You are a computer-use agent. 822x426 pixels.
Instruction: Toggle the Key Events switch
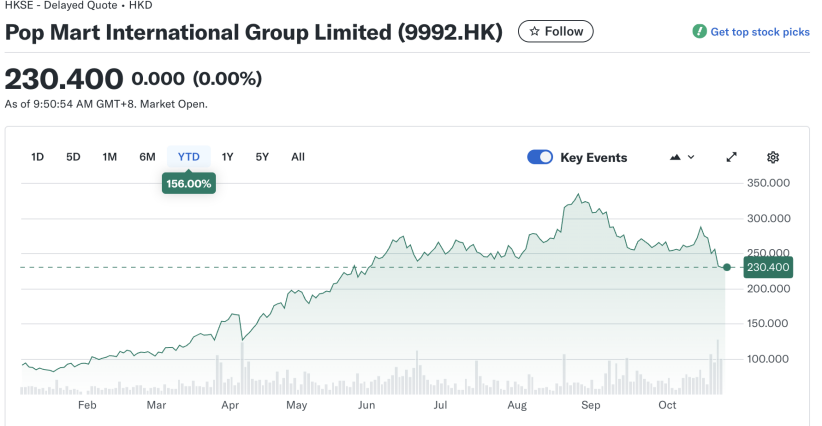coord(540,157)
